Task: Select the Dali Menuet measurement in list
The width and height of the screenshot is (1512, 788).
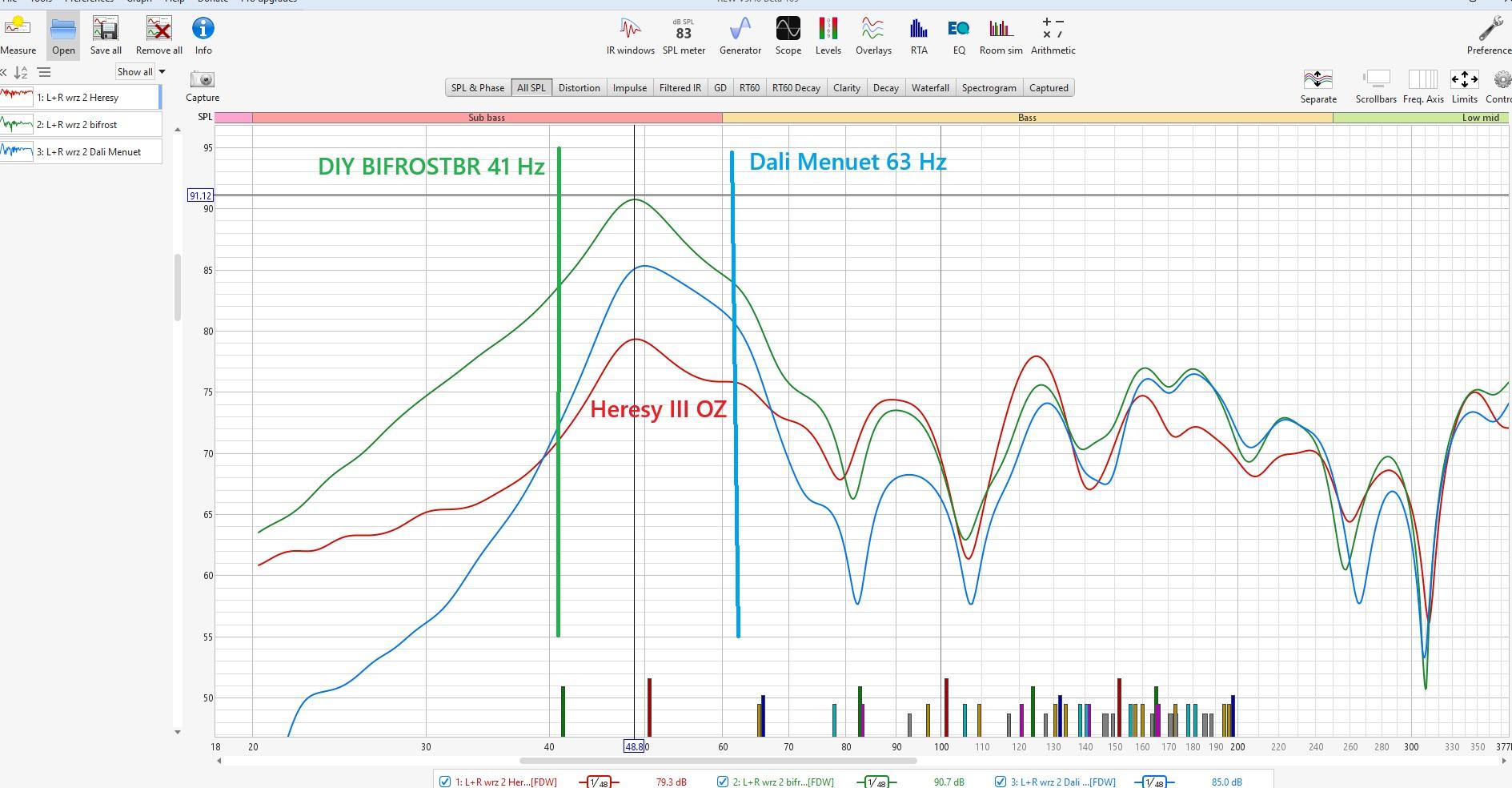Action: (x=88, y=151)
